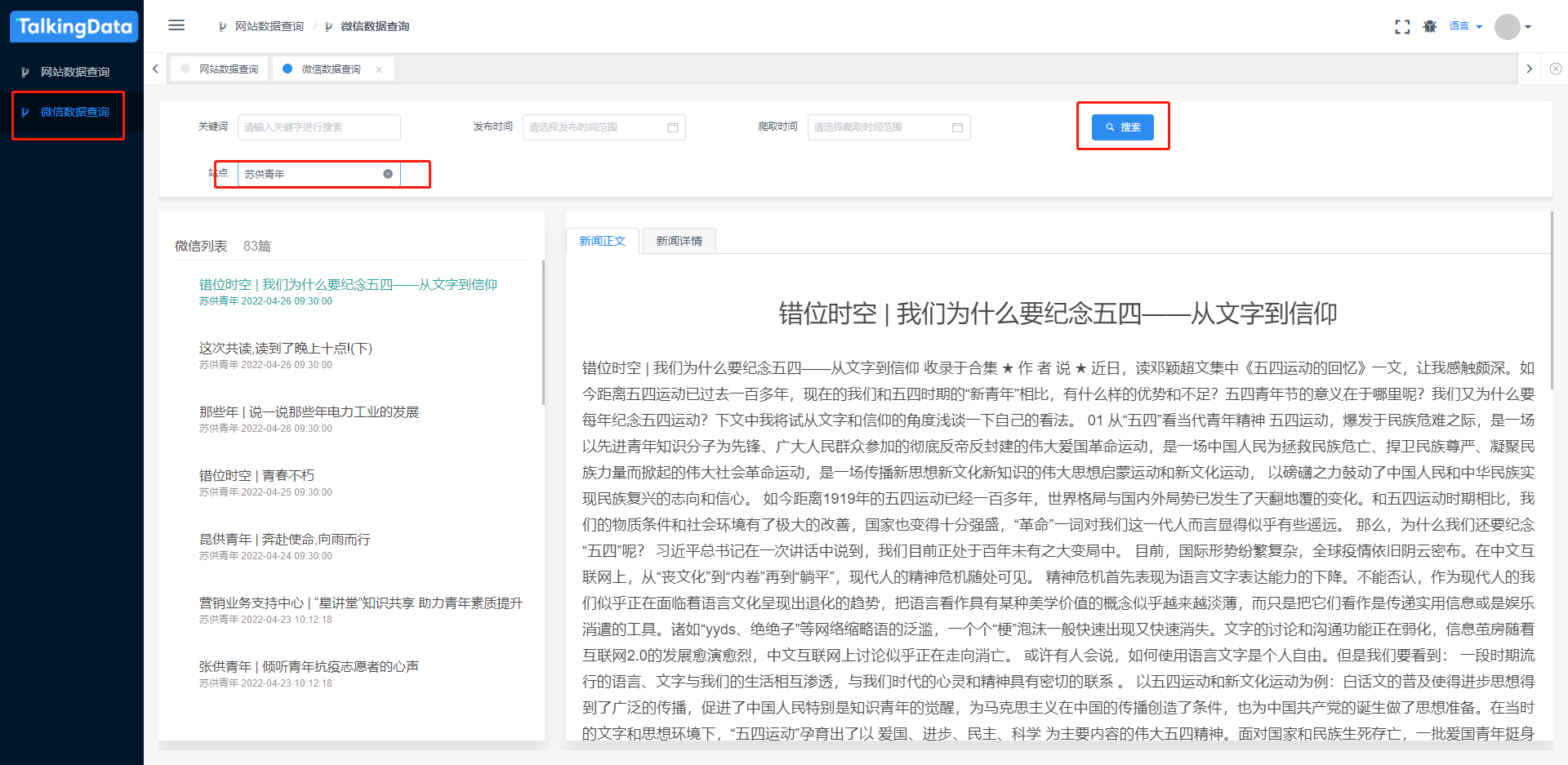Open the user avatar menu
Screen dimensions: 1568x765
[x=1512, y=27]
